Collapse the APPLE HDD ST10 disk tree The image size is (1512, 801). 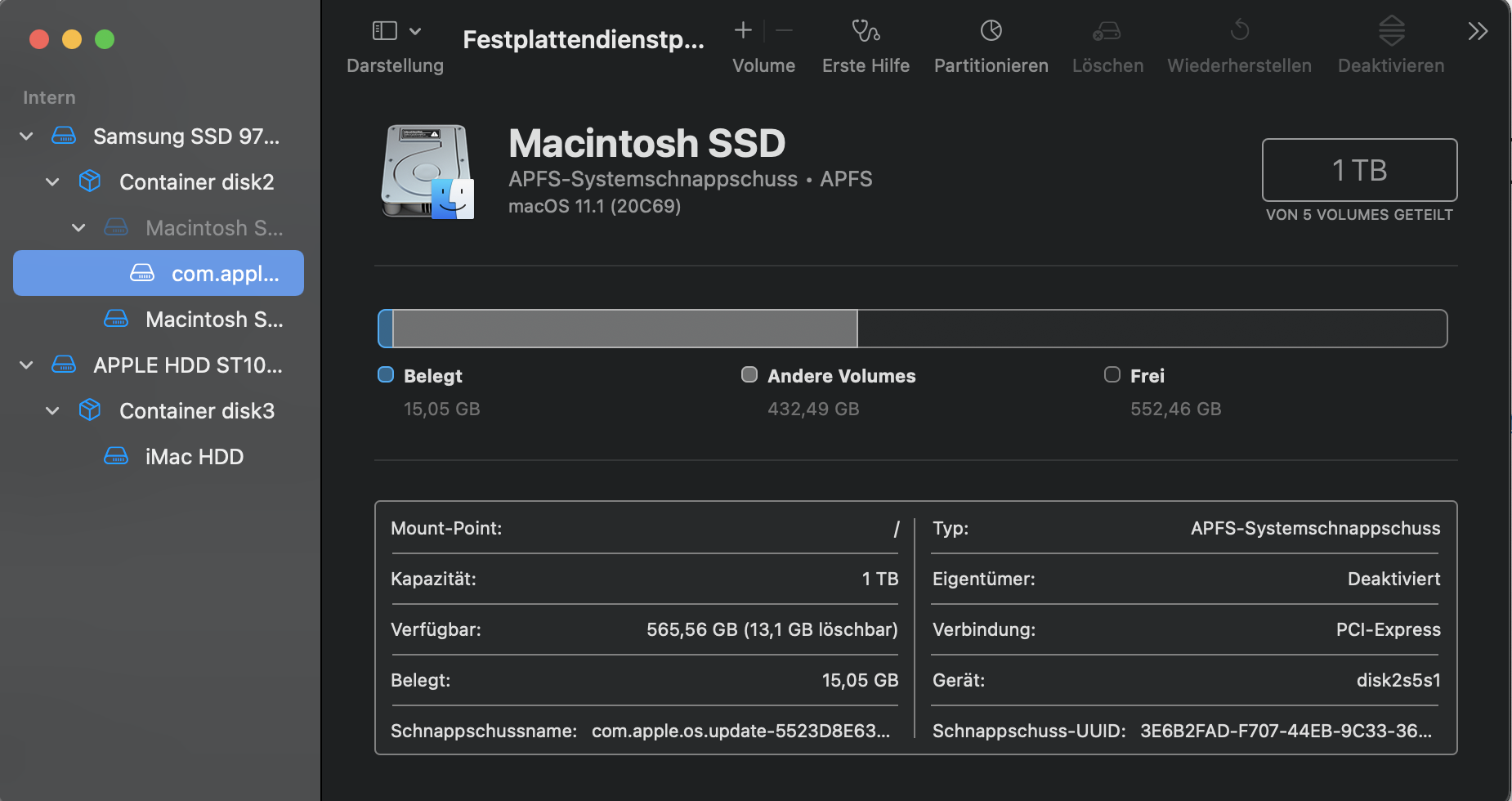coord(26,365)
